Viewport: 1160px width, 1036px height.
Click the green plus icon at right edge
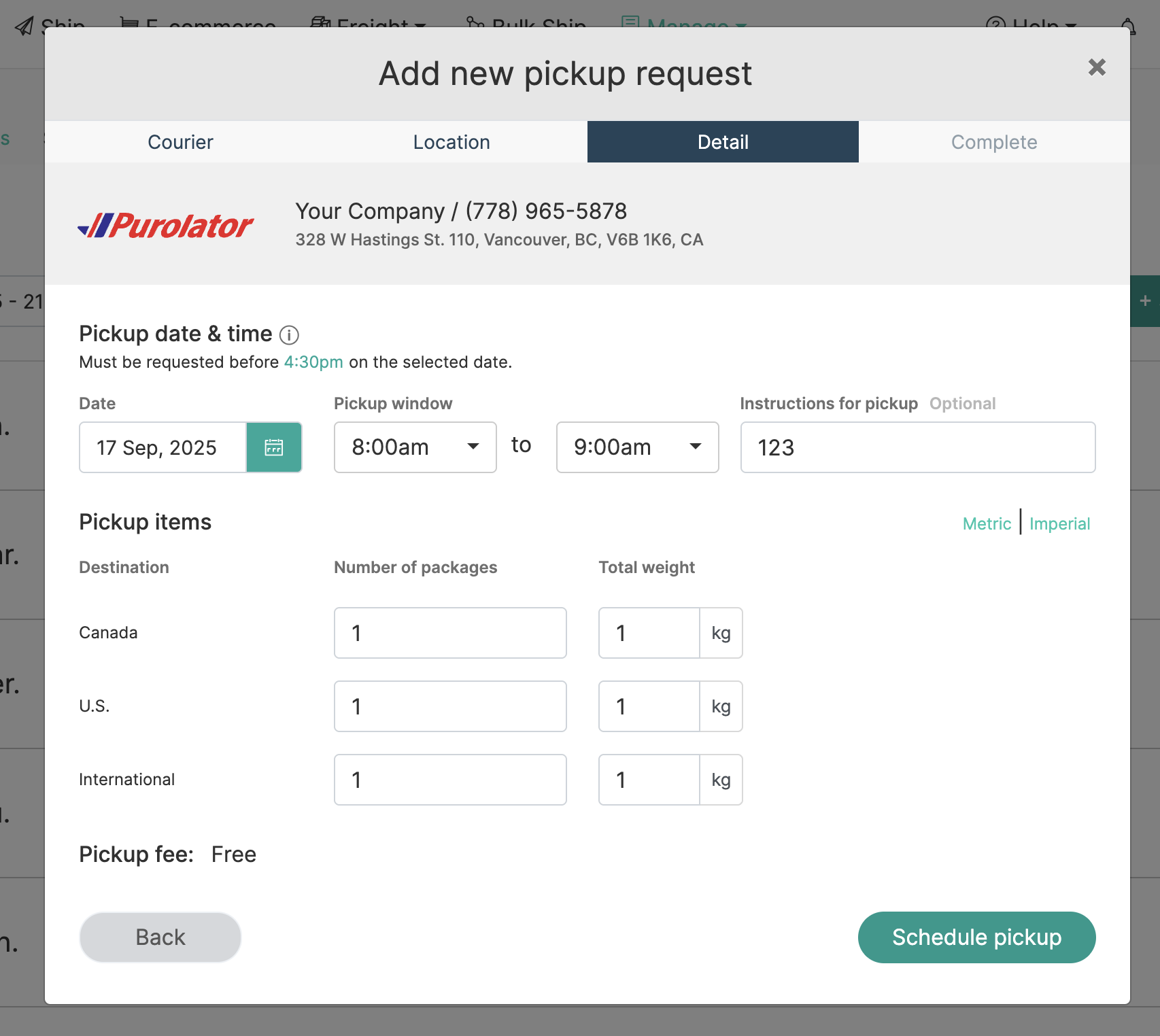pyautogui.click(x=1145, y=301)
